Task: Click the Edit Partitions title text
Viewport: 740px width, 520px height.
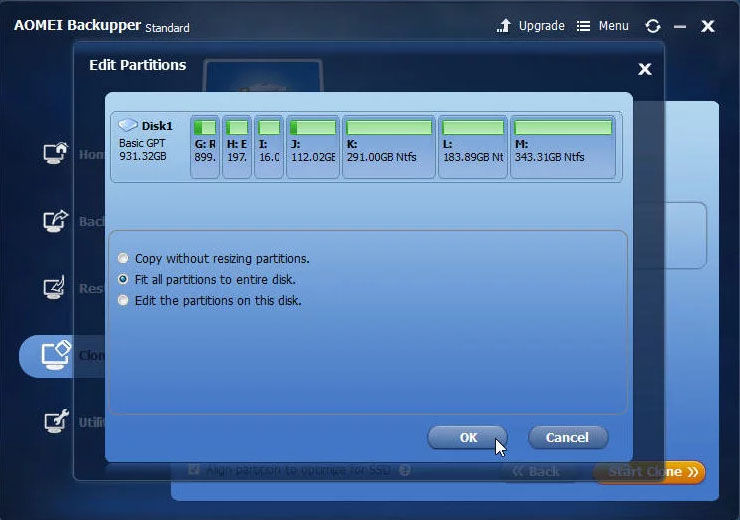Action: tap(137, 65)
